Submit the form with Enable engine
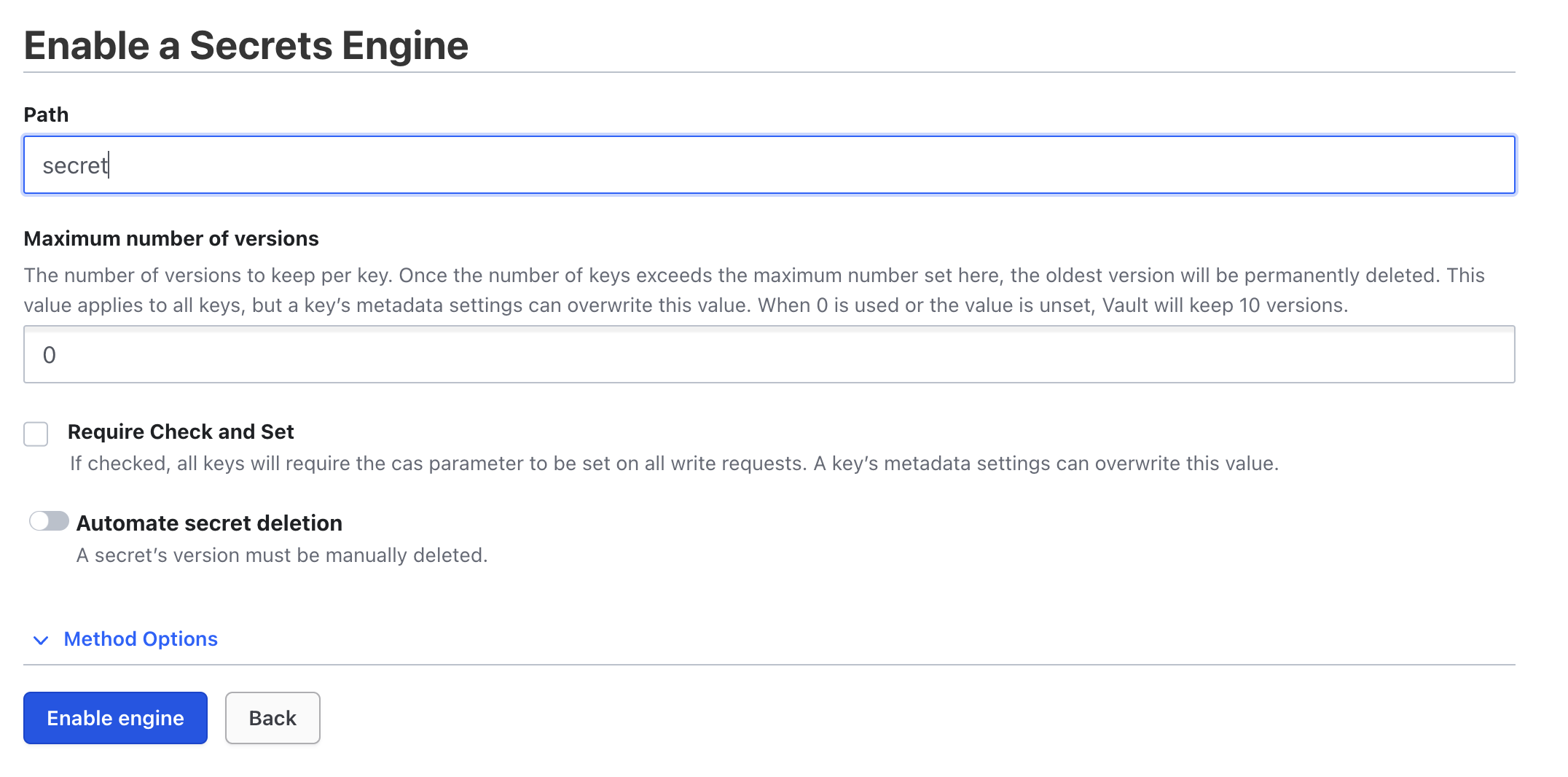 point(114,718)
